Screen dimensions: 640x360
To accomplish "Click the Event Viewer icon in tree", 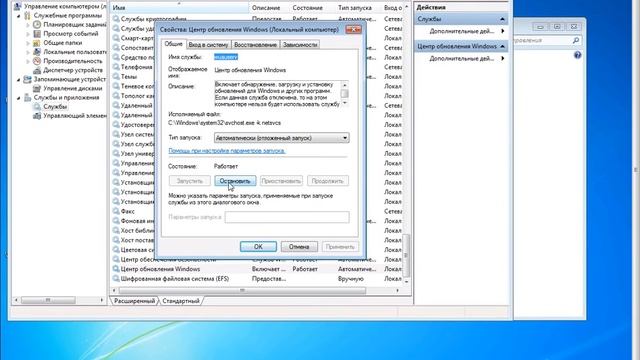I will tap(37, 33).
